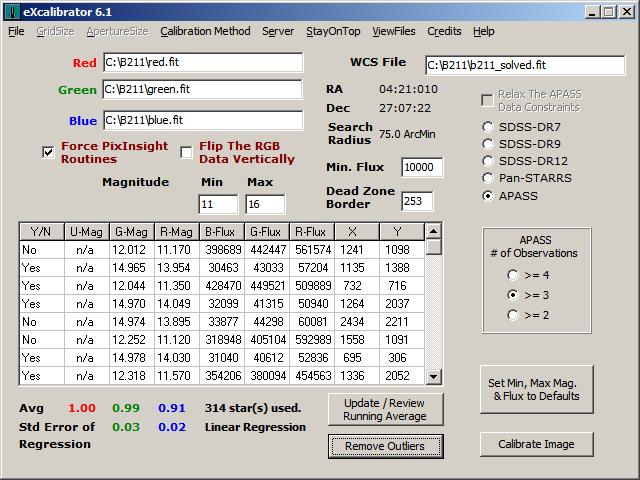Click the Remove Outliers button
Image resolution: width=640 pixels, height=480 pixels.
pos(385,446)
